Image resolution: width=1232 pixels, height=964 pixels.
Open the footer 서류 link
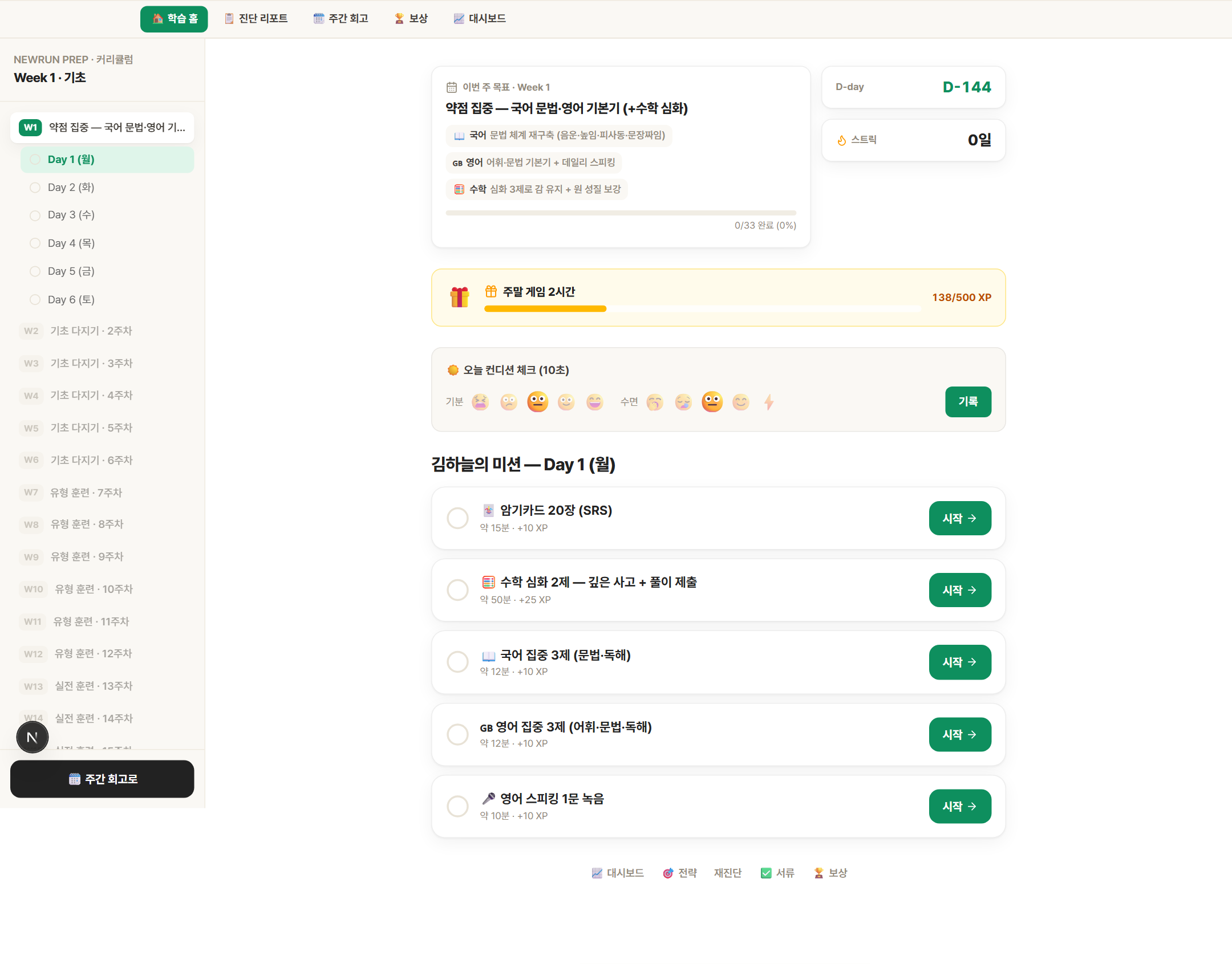[777, 873]
